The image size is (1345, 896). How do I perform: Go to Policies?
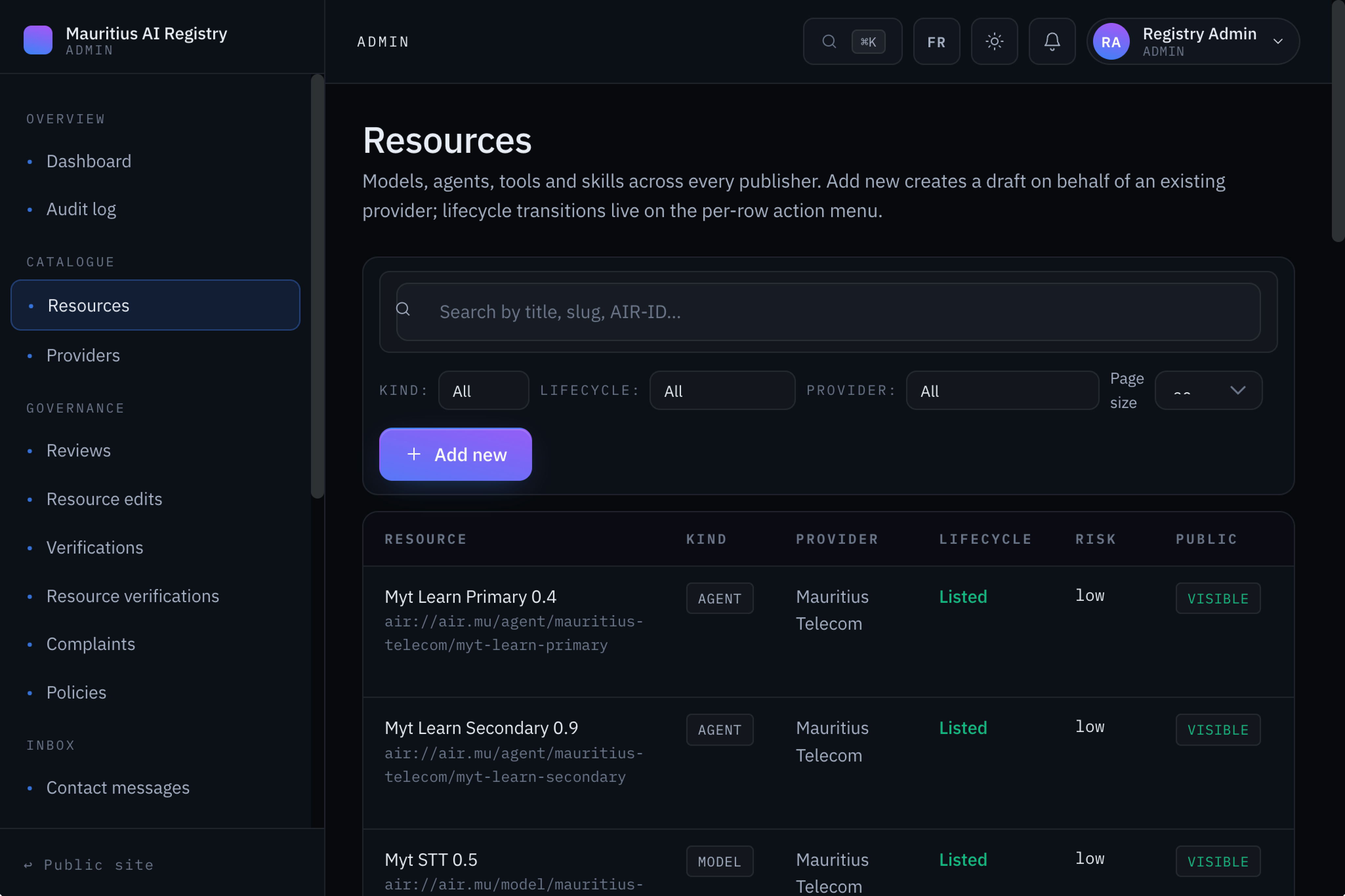(76, 693)
